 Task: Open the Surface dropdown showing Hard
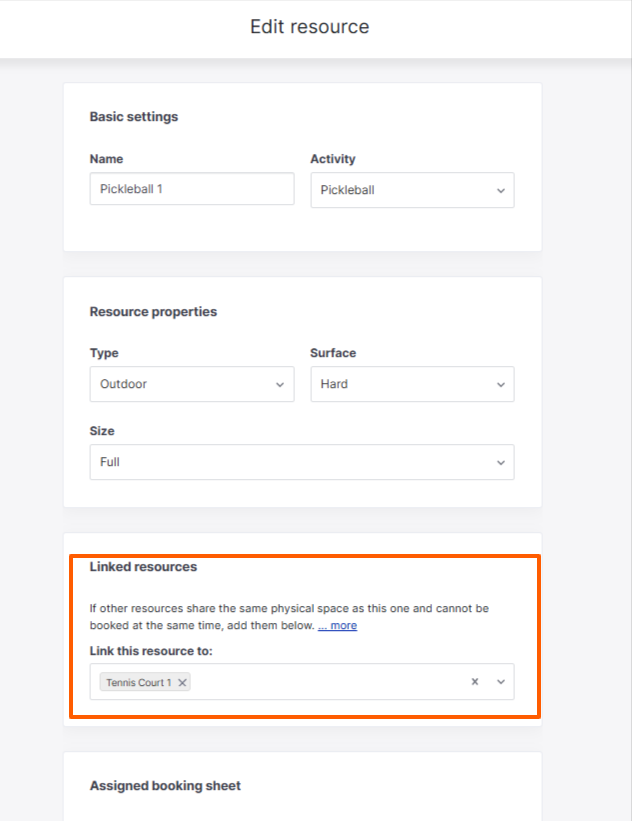click(x=413, y=384)
